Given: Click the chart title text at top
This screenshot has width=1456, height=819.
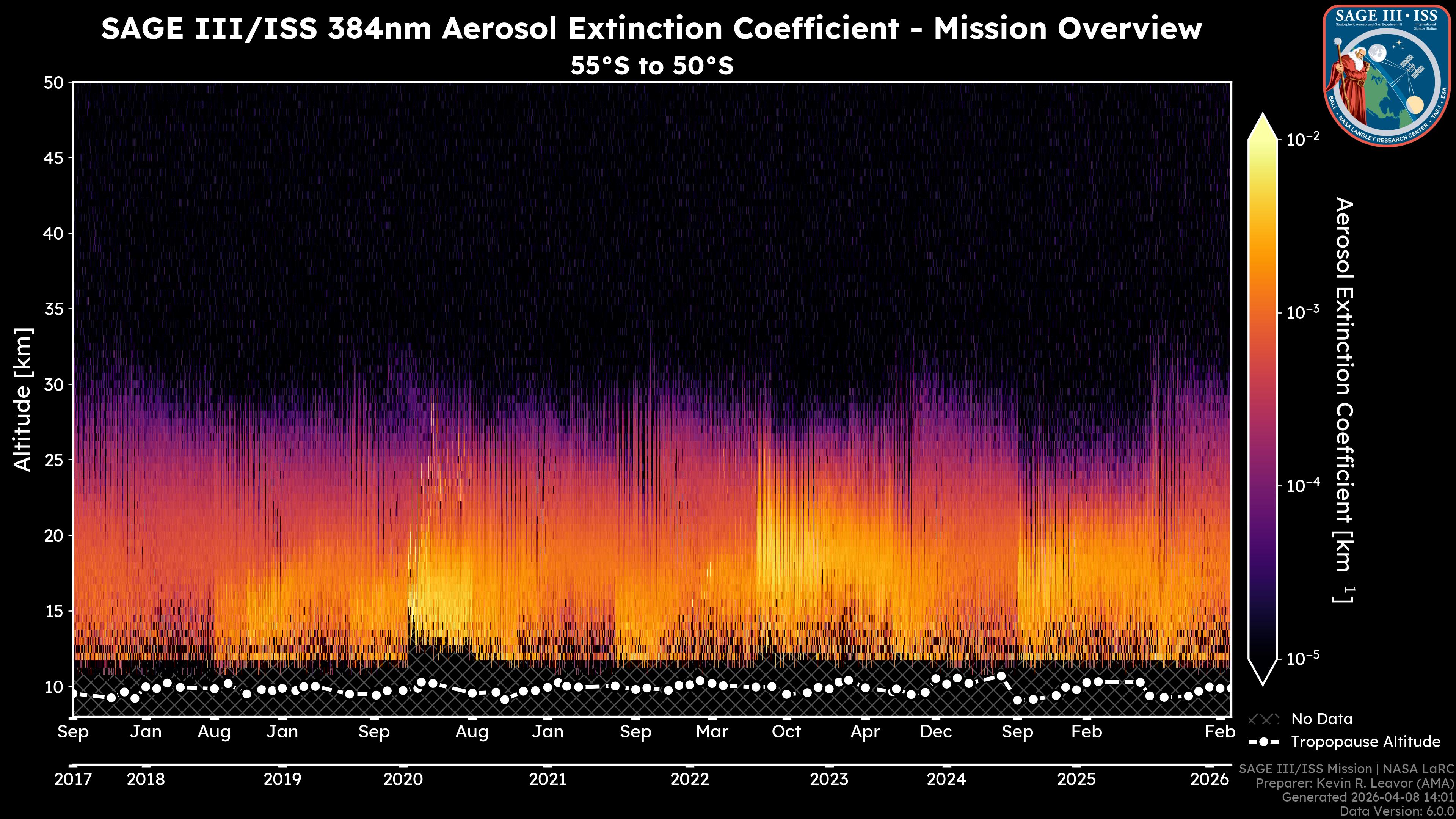Looking at the screenshot, I should (651, 28).
